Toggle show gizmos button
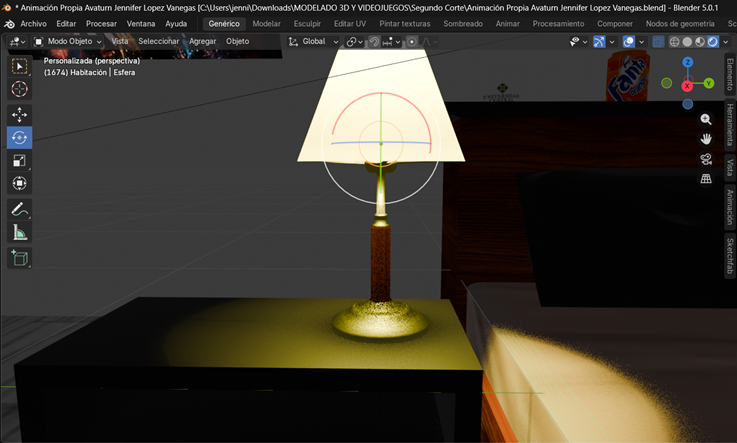 coord(599,42)
